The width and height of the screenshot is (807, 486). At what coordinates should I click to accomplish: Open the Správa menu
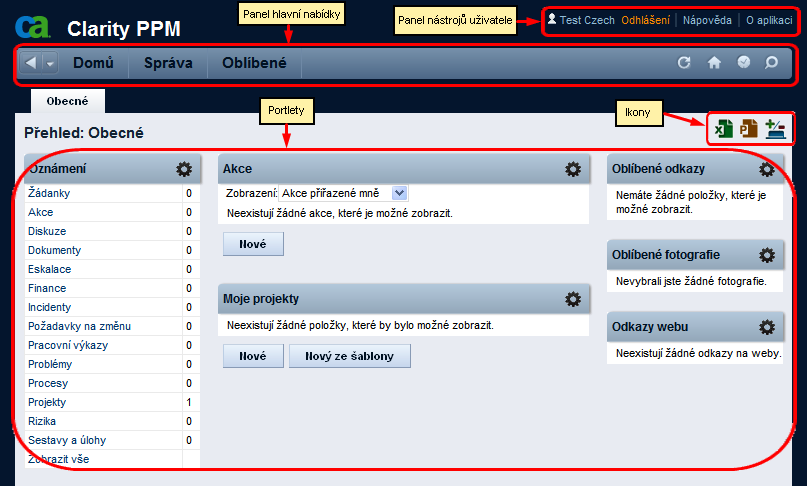pos(168,63)
